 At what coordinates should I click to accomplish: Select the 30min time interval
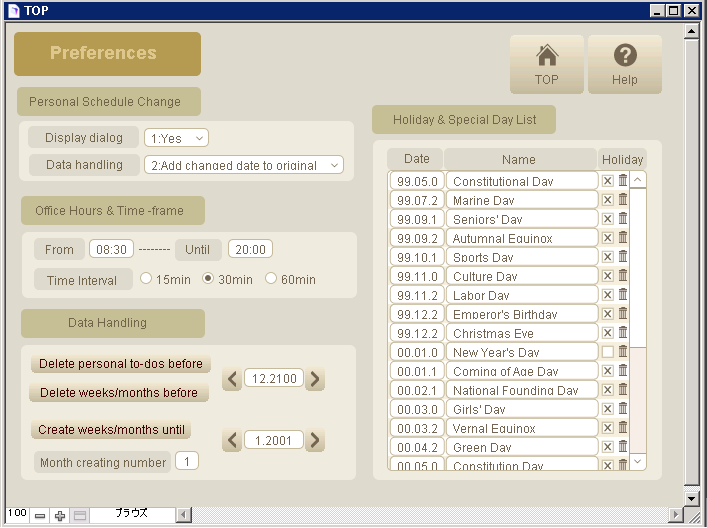point(208,278)
